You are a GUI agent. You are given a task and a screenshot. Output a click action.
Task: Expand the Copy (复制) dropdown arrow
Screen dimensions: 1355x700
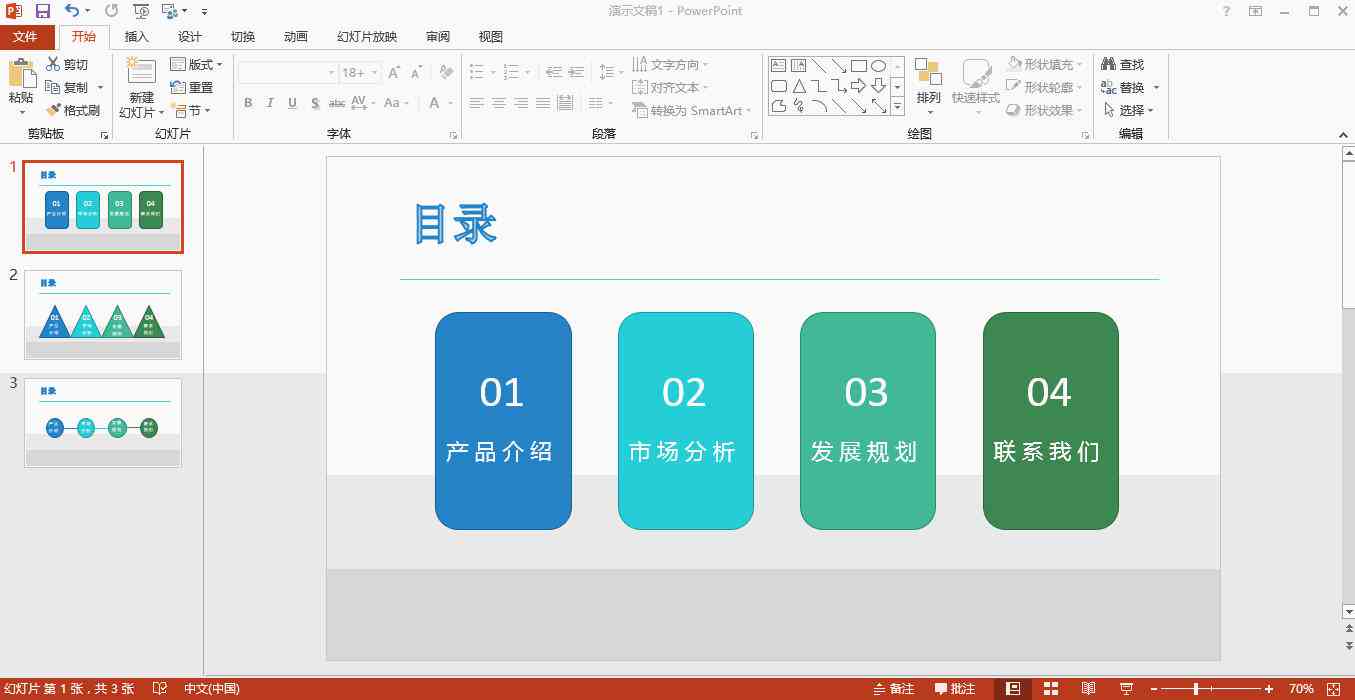pyautogui.click(x=100, y=87)
